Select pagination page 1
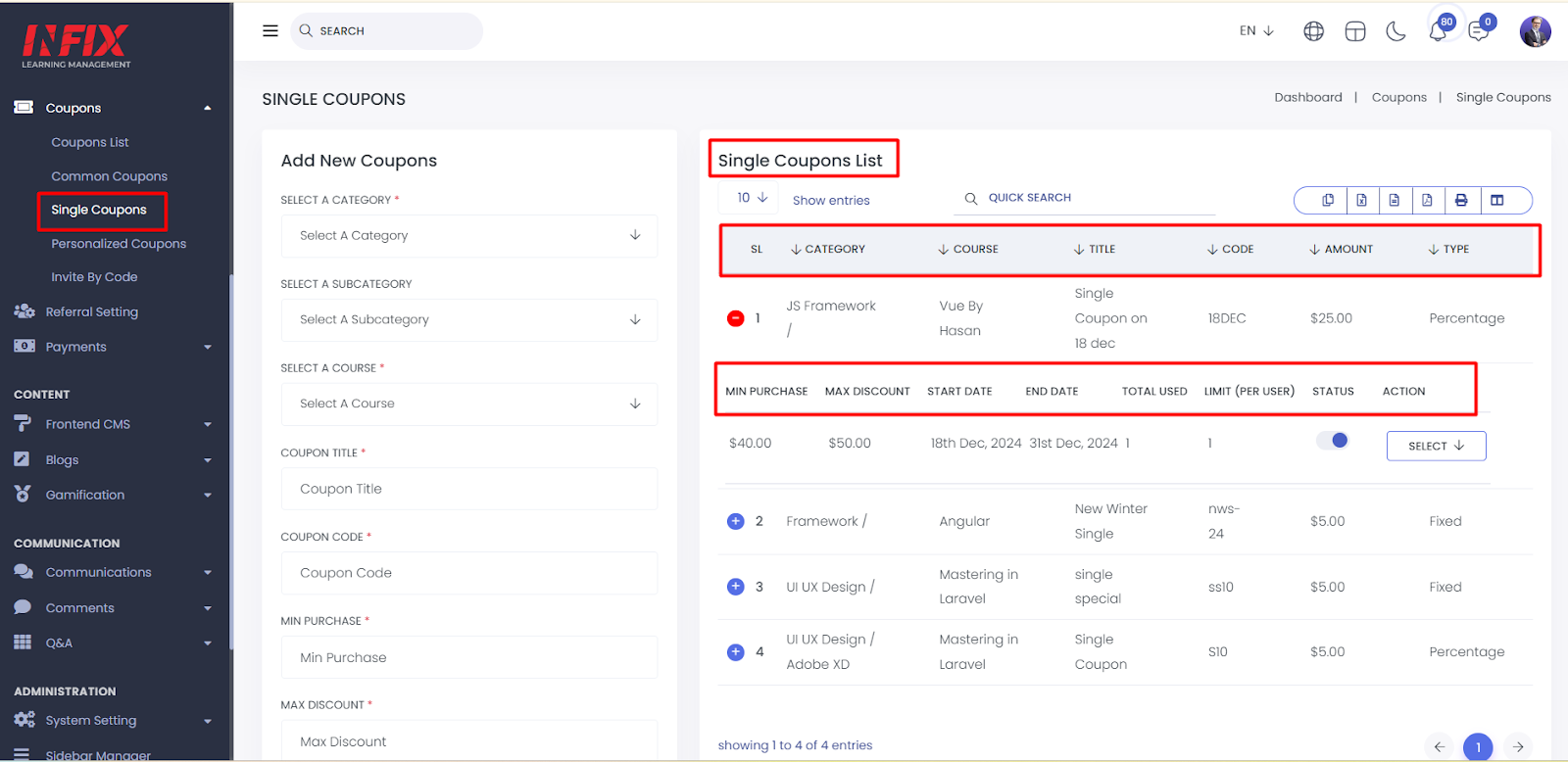1568x762 pixels. tap(1478, 746)
